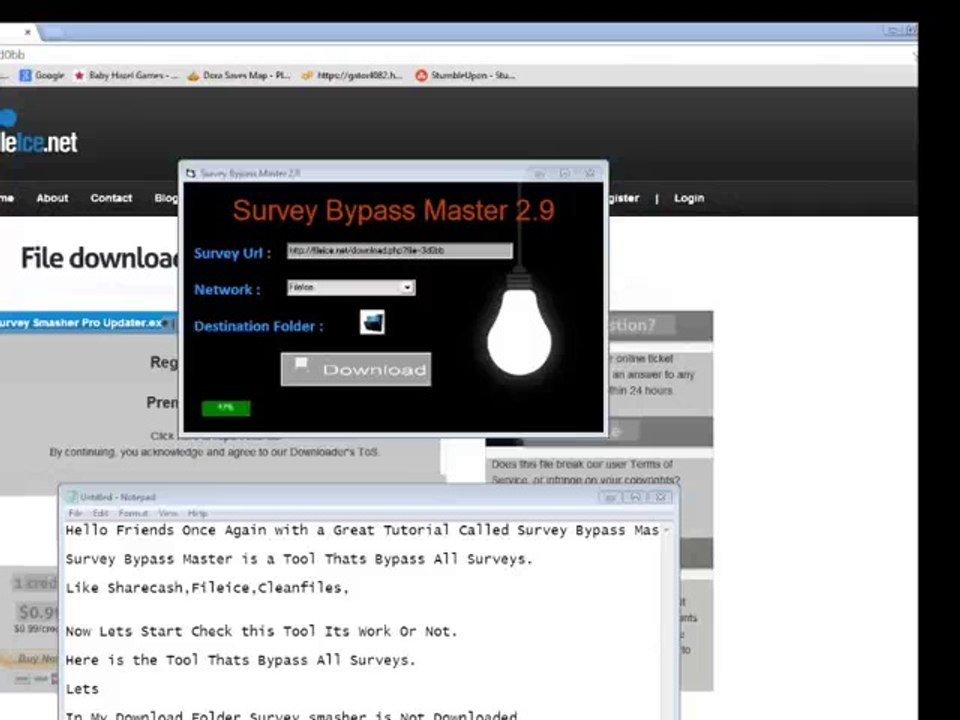The height and width of the screenshot is (720, 960).
Task: Open About page in FileIce navigation
Action: (x=52, y=198)
